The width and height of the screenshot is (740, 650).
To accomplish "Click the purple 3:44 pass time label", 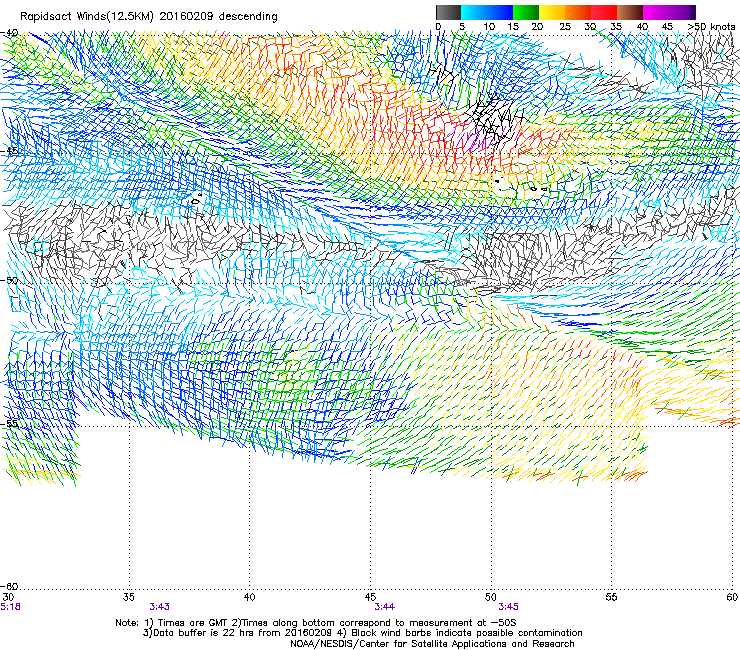I will 385,607.
